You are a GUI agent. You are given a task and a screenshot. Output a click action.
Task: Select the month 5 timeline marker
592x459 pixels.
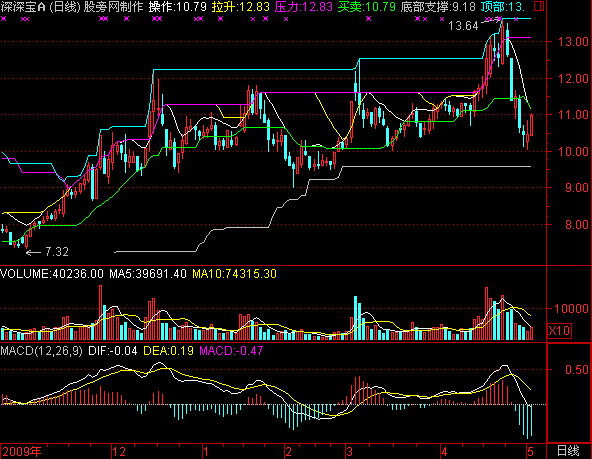tap(530, 451)
